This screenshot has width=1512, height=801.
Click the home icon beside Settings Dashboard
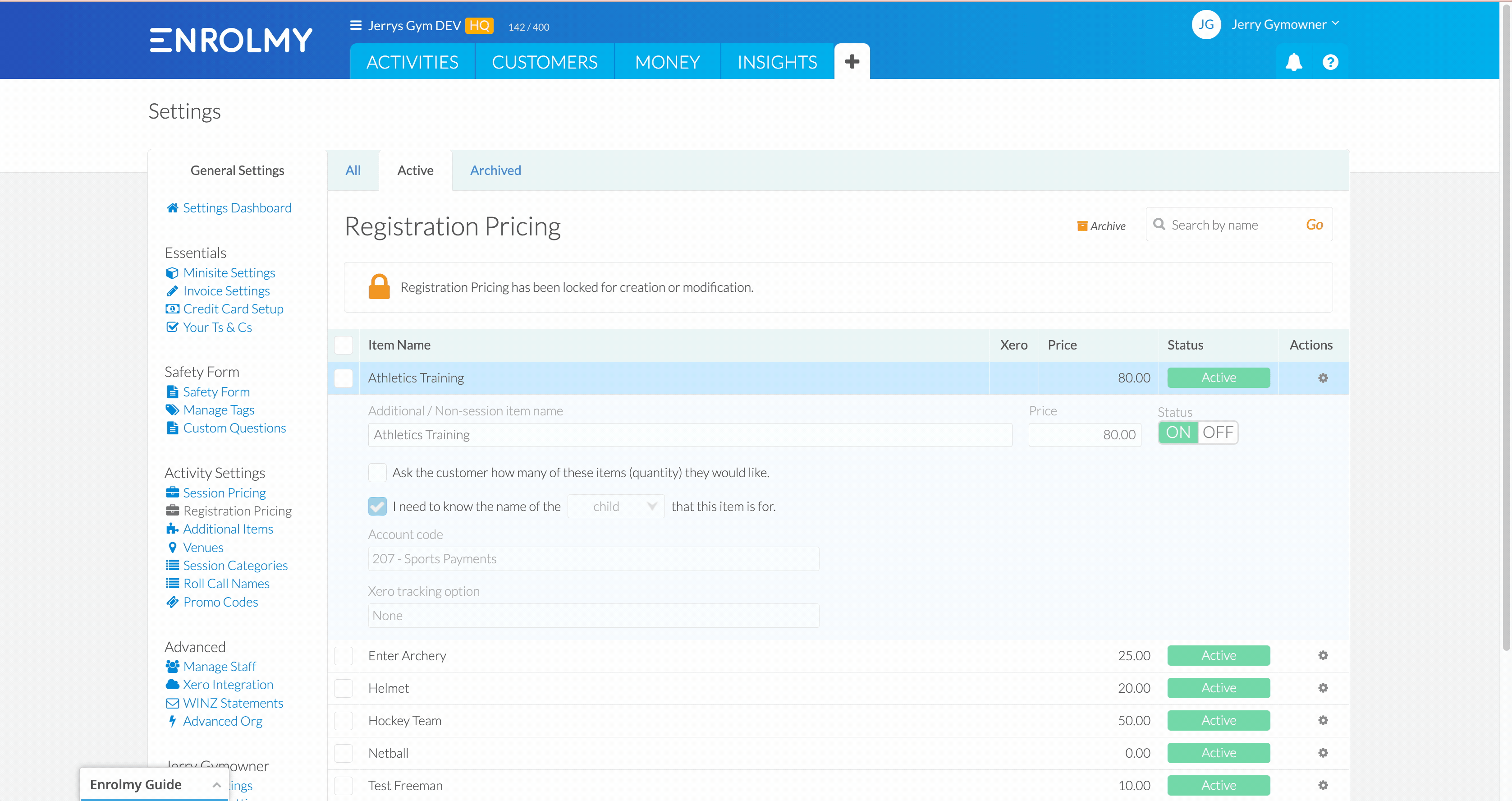point(172,208)
